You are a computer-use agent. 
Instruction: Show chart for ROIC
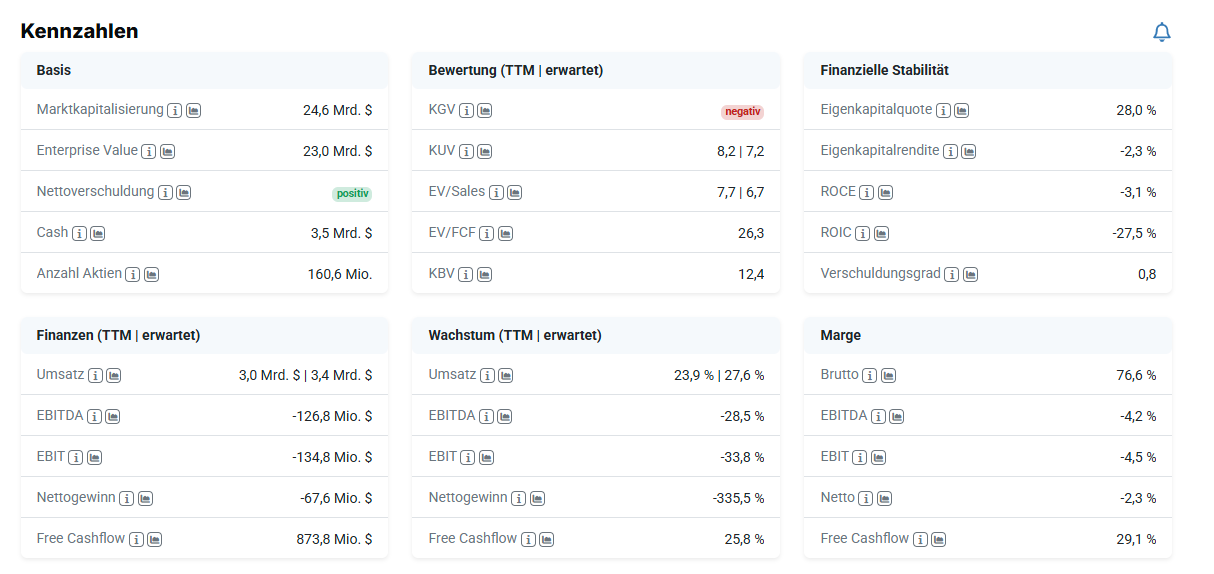coord(881,233)
